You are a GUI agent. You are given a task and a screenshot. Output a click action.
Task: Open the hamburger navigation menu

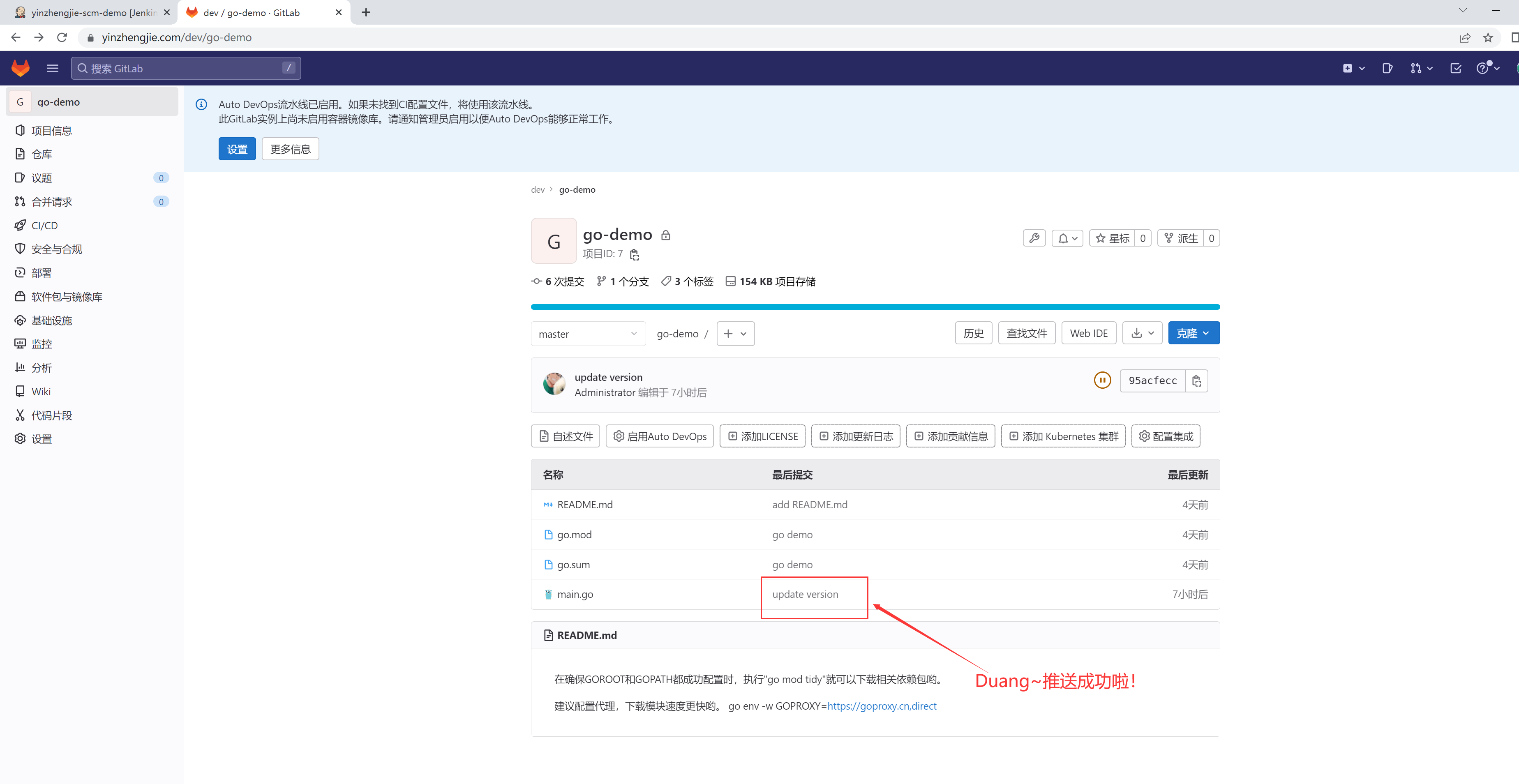coord(53,68)
